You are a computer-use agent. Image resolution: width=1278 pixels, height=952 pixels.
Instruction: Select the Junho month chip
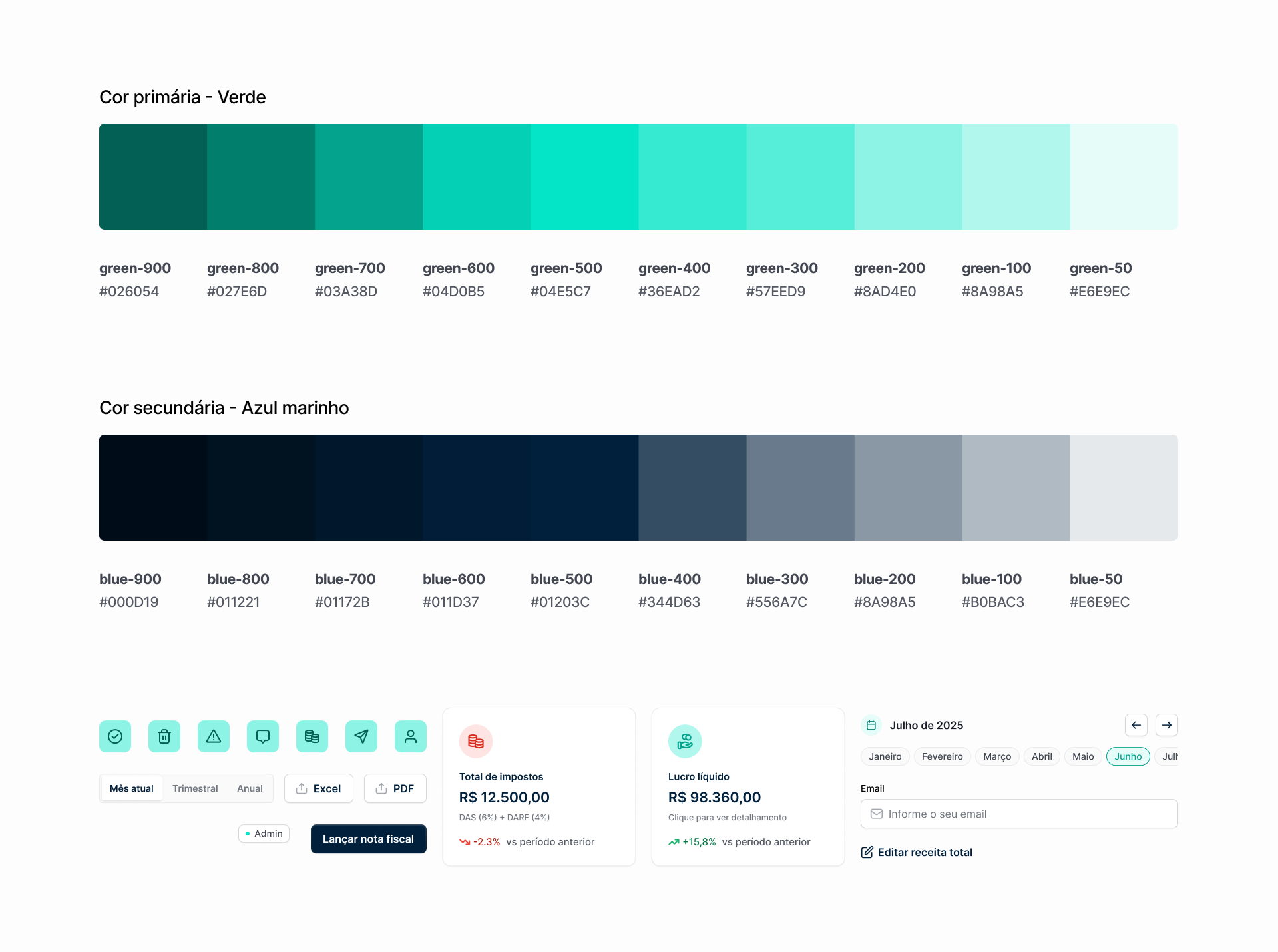1128,756
